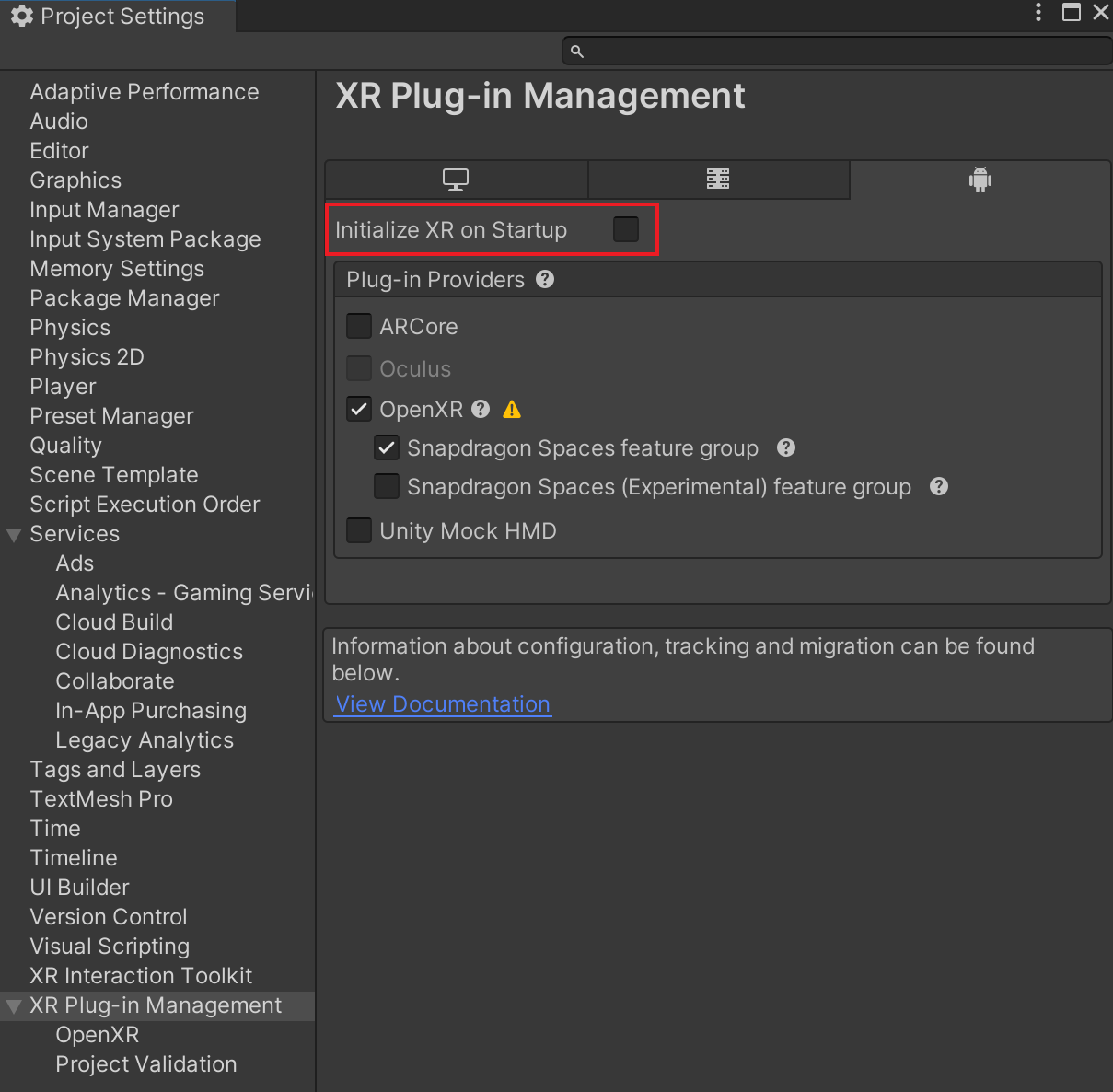This screenshot has height=1092, width=1113.
Task: Open Script Execution Order settings
Action: pyautogui.click(x=145, y=505)
